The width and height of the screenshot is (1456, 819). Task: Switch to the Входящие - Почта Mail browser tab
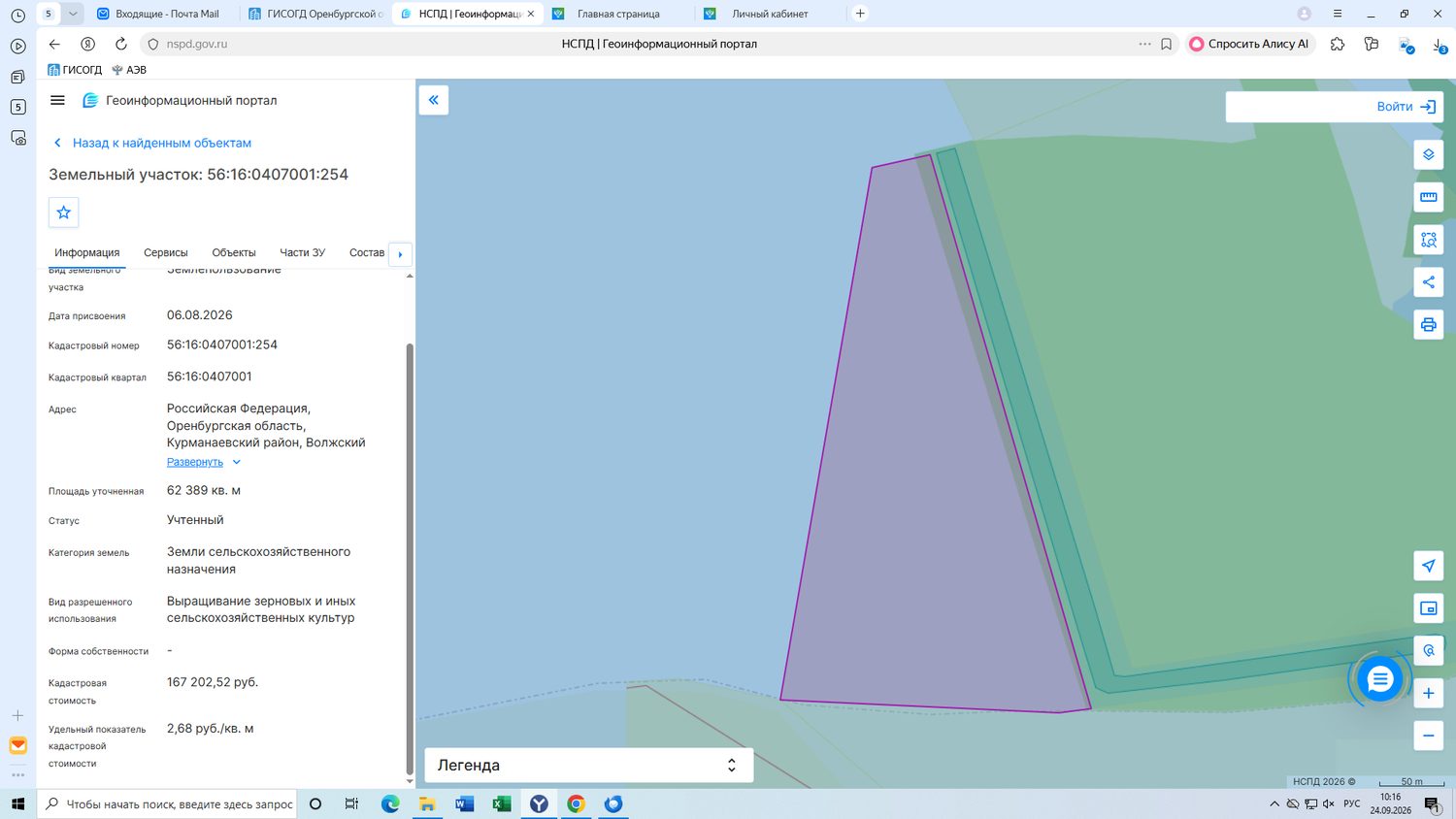coord(160,14)
